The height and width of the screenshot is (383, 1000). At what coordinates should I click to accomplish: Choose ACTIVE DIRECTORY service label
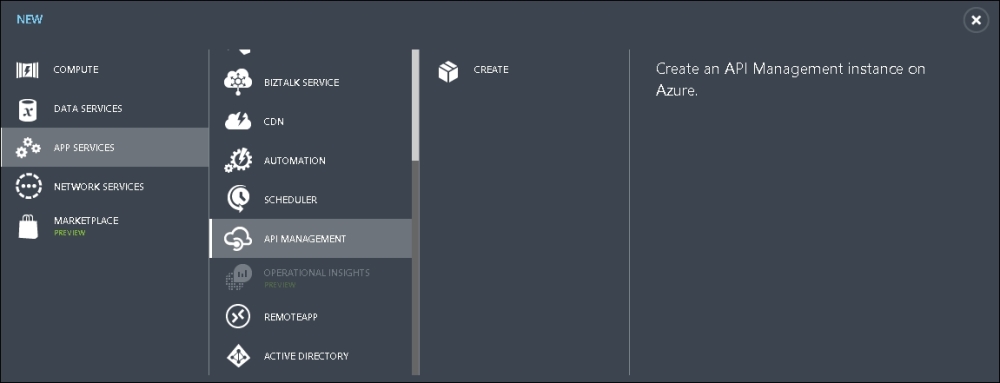[306, 356]
